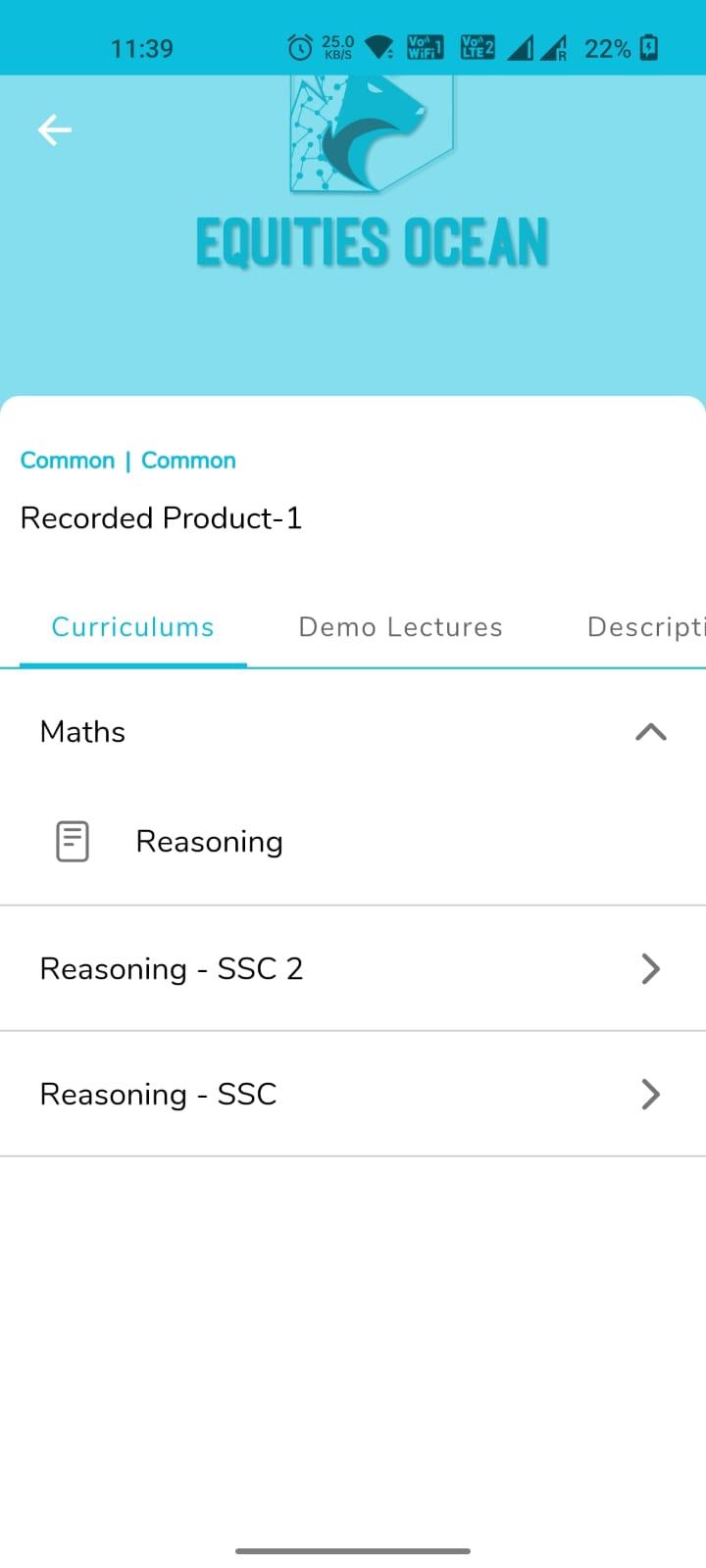This screenshot has height=1568, width=706.
Task: Collapse the Maths section chevron
Action: click(651, 732)
